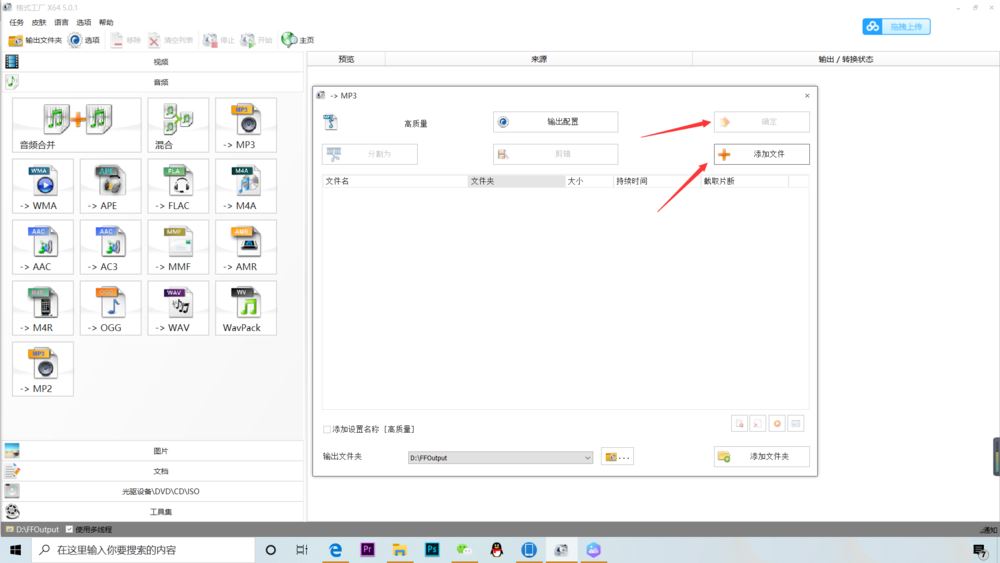
Task: Choose the -> AAC conversion icon
Action: [43, 247]
